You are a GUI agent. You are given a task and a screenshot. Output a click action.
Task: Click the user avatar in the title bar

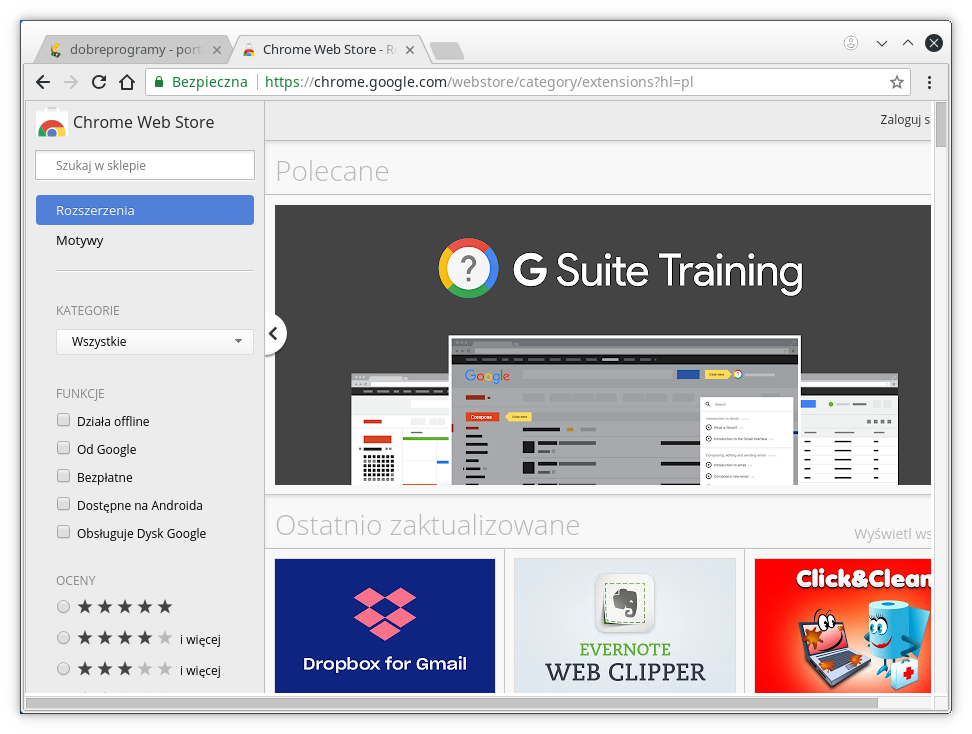click(x=851, y=42)
